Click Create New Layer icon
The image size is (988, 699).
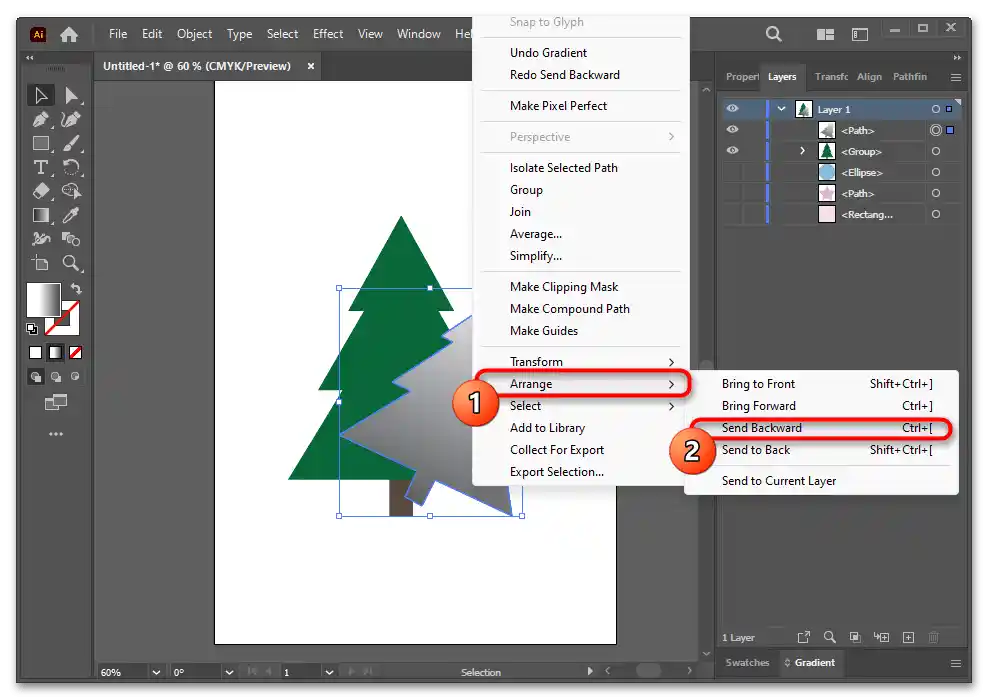[x=908, y=637]
